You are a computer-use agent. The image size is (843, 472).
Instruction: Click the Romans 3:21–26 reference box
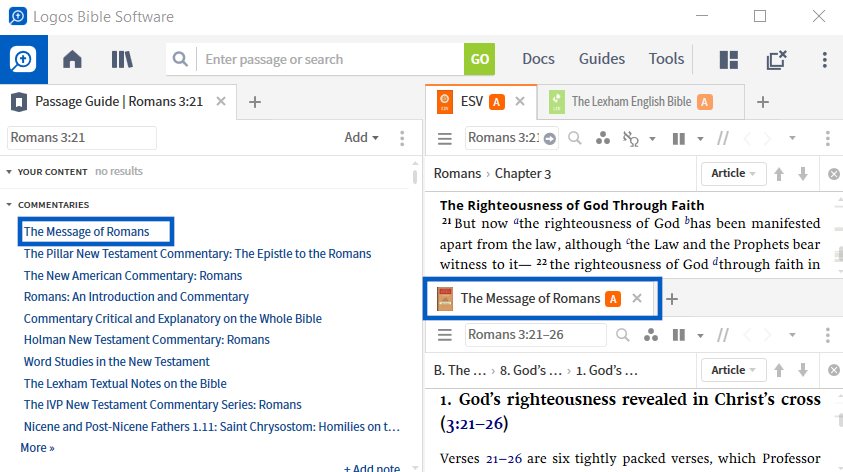point(535,335)
